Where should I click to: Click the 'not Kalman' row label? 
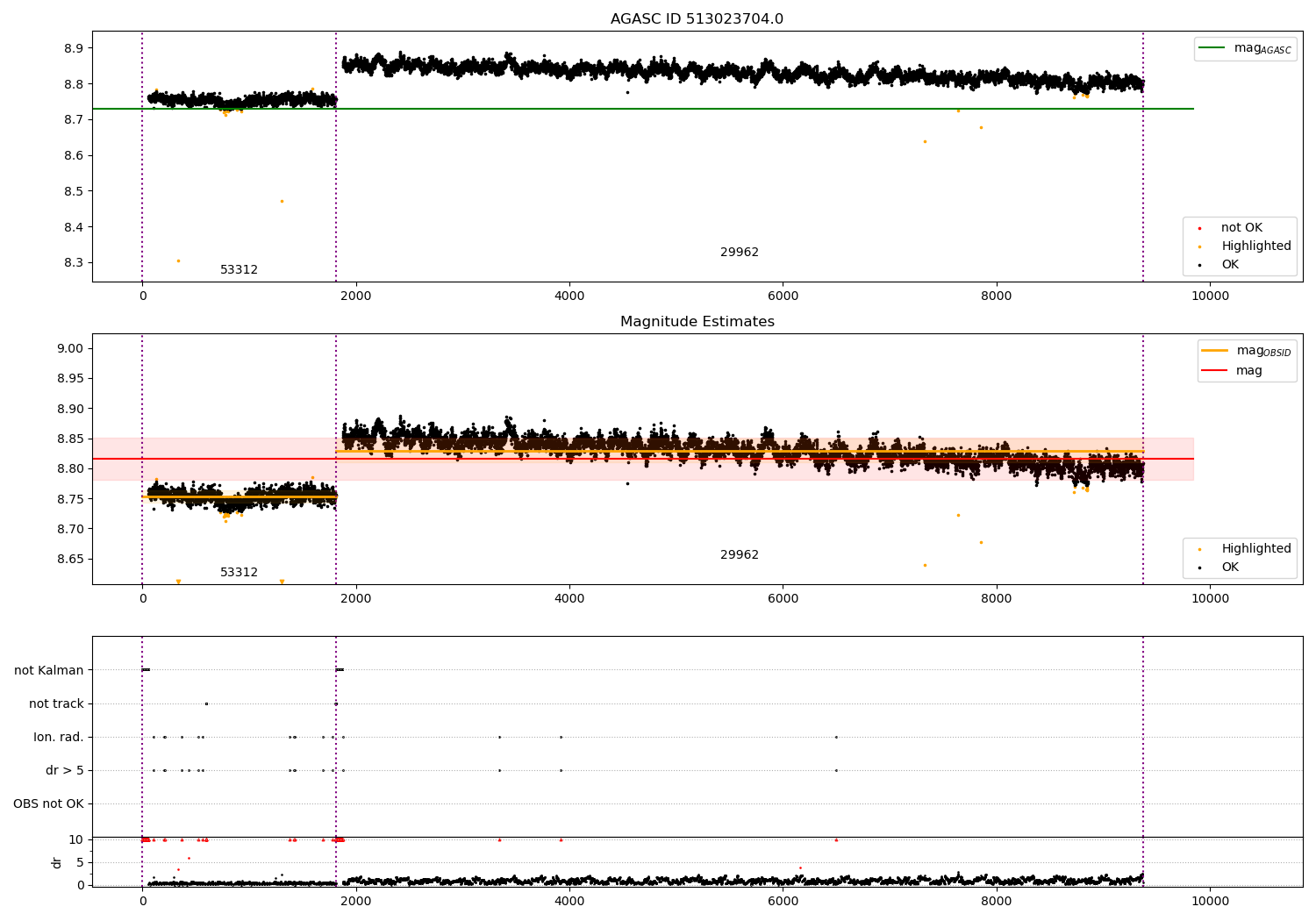(49, 671)
